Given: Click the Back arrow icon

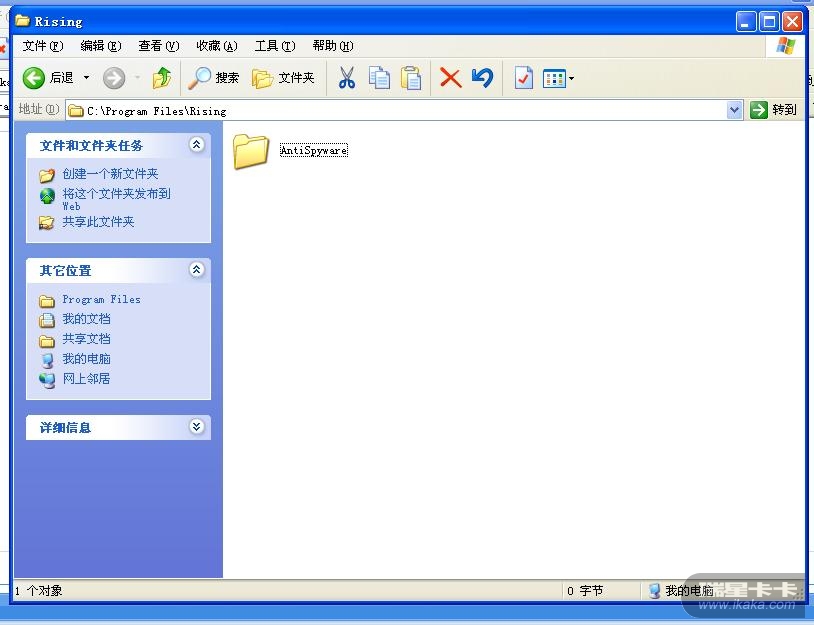Looking at the screenshot, I should [34, 78].
